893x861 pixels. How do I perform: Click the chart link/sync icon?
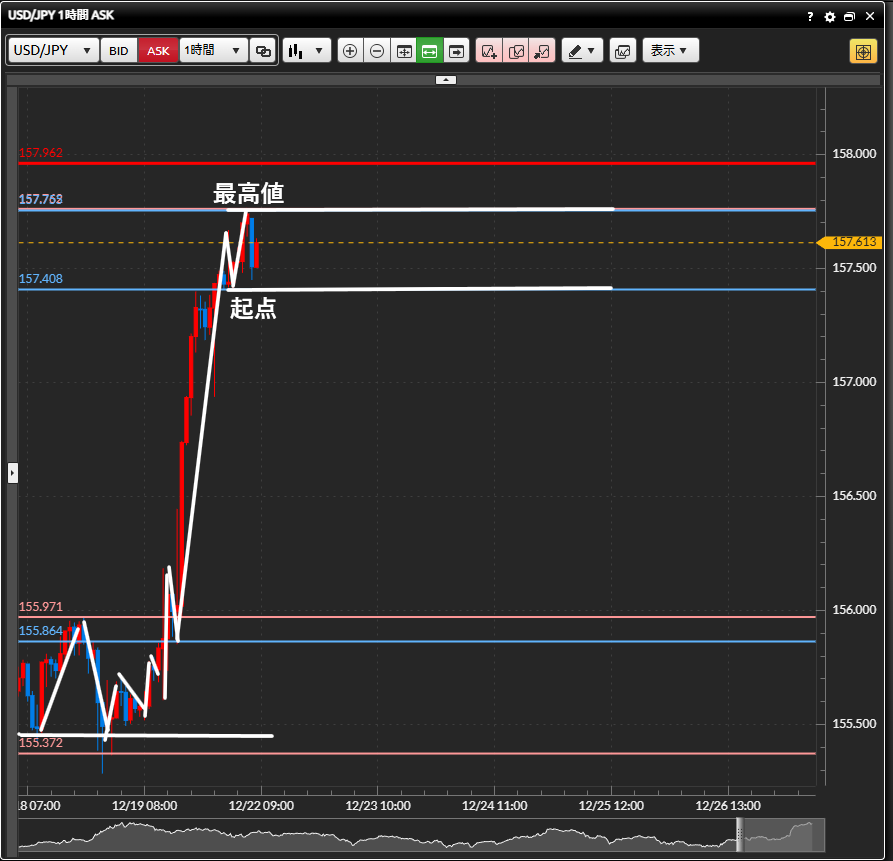point(263,51)
